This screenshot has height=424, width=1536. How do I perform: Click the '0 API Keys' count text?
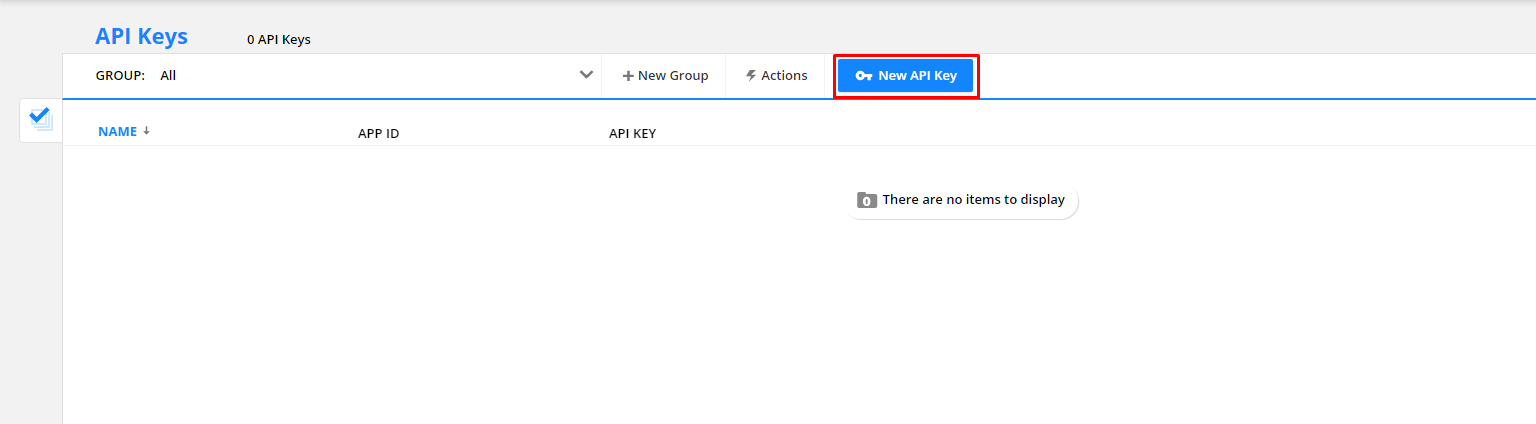tap(279, 40)
